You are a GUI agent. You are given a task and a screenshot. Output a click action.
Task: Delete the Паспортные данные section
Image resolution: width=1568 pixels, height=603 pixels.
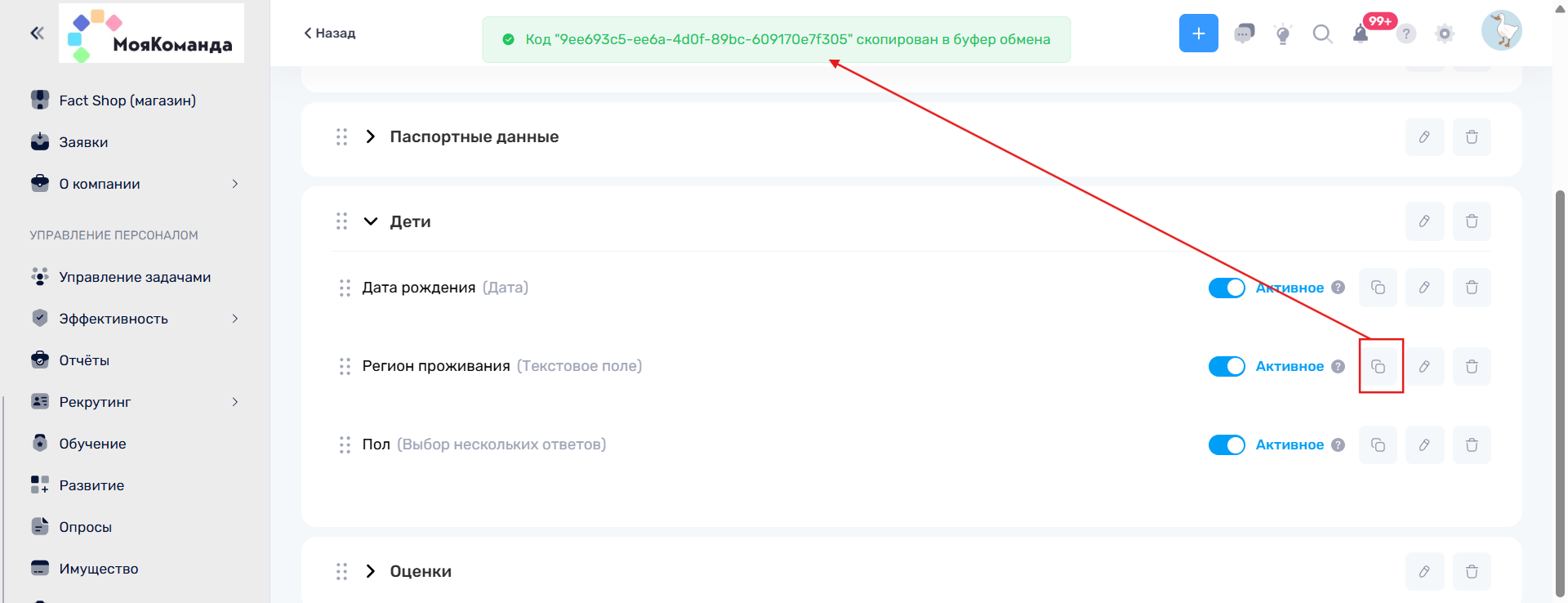click(x=1472, y=137)
